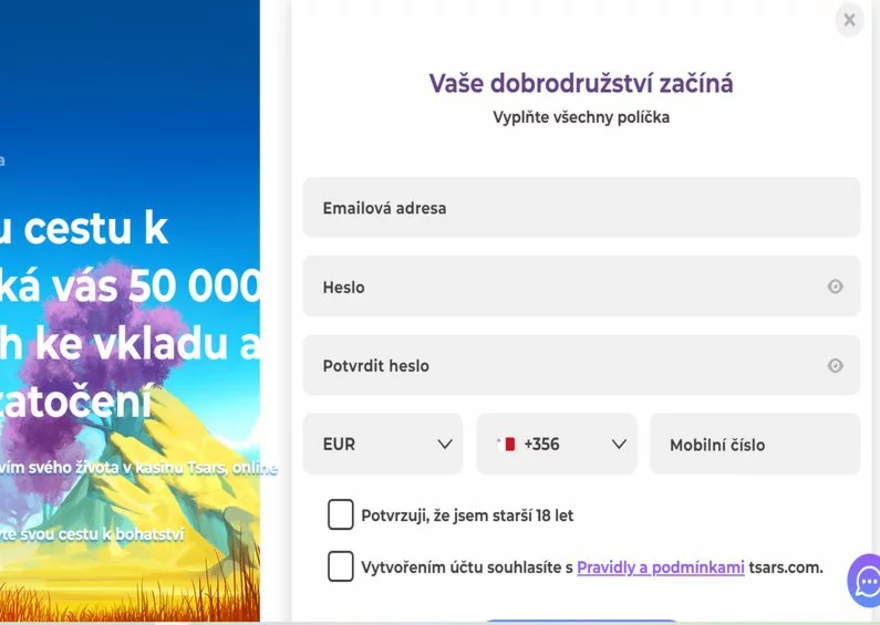
Task: Focus the Emailová adresa field
Action: pos(580,208)
